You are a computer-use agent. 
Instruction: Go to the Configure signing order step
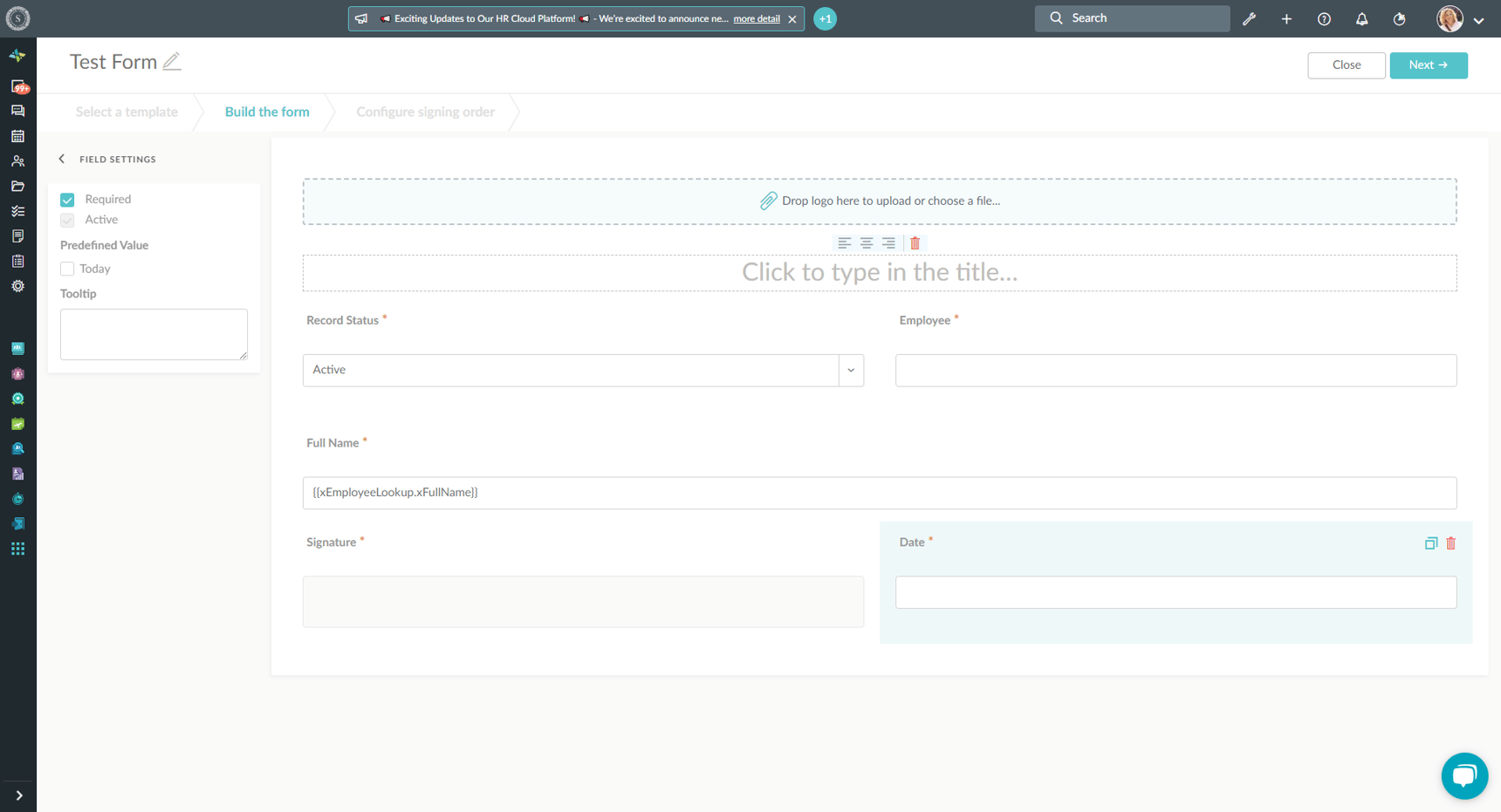pos(425,112)
